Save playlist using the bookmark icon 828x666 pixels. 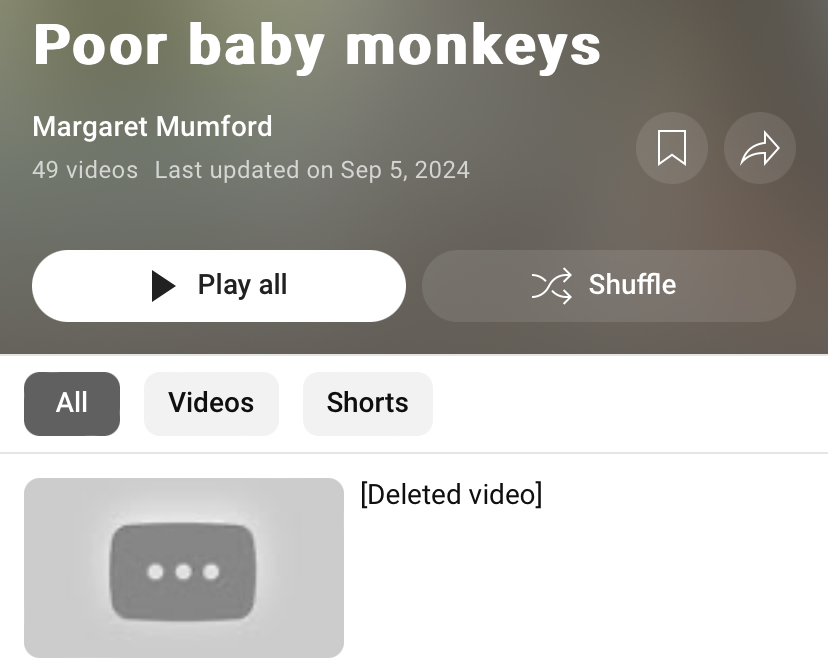672,148
